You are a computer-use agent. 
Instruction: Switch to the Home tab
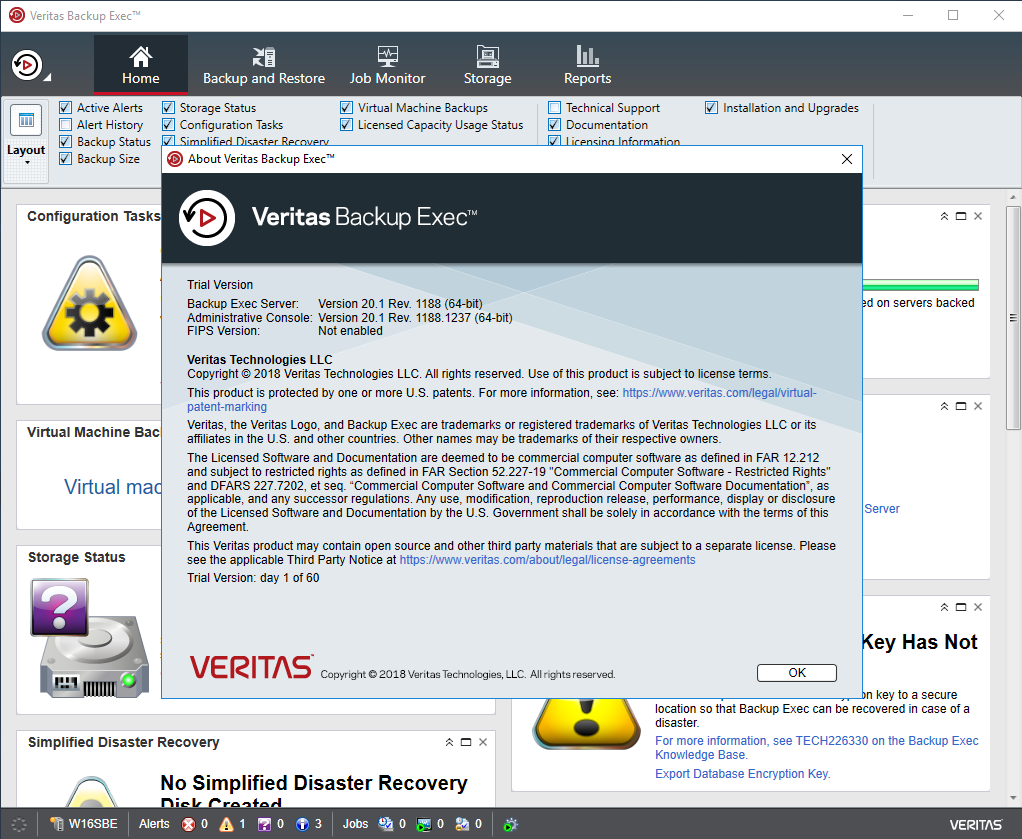141,64
